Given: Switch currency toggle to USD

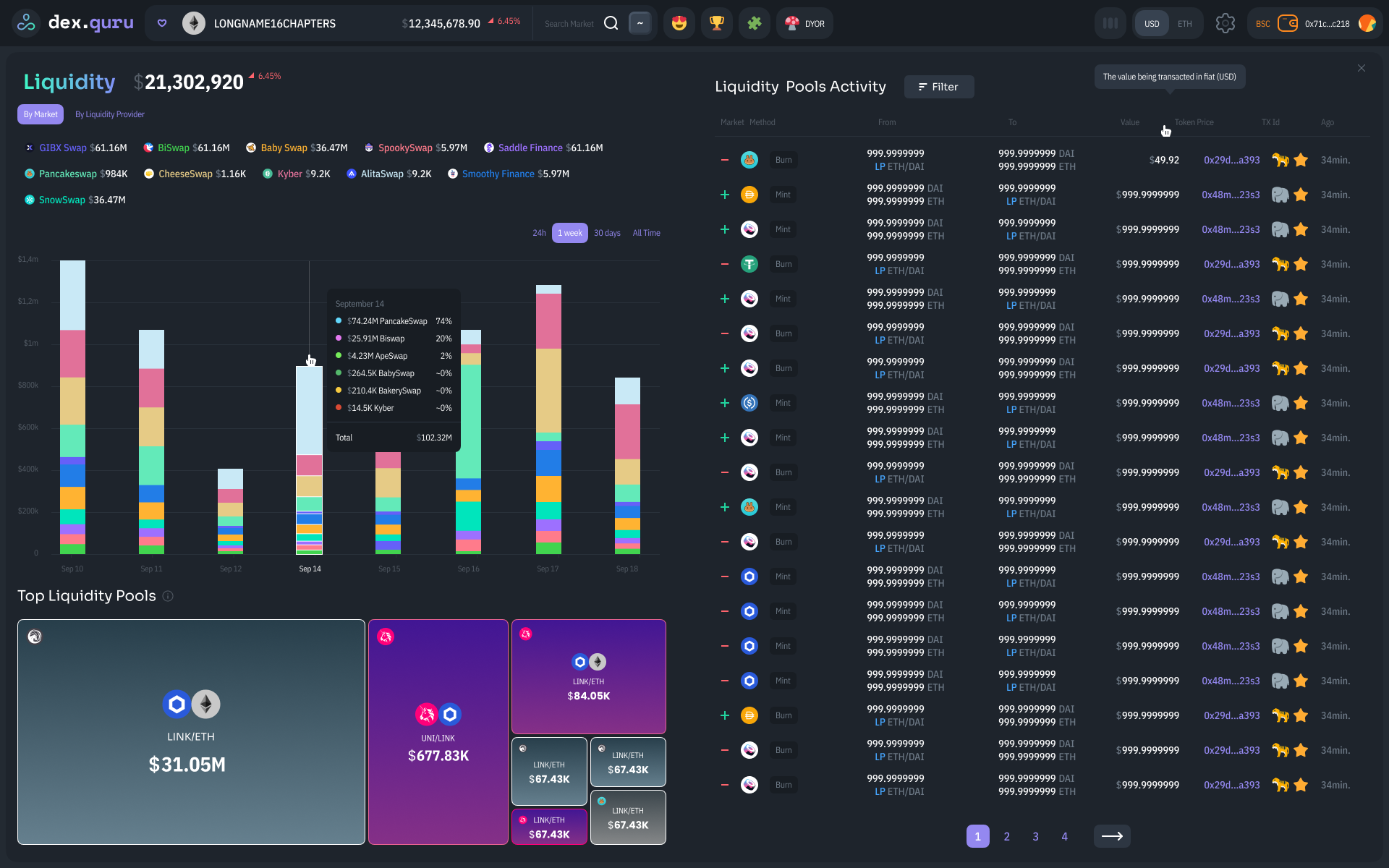Looking at the screenshot, I should (x=1152, y=23).
